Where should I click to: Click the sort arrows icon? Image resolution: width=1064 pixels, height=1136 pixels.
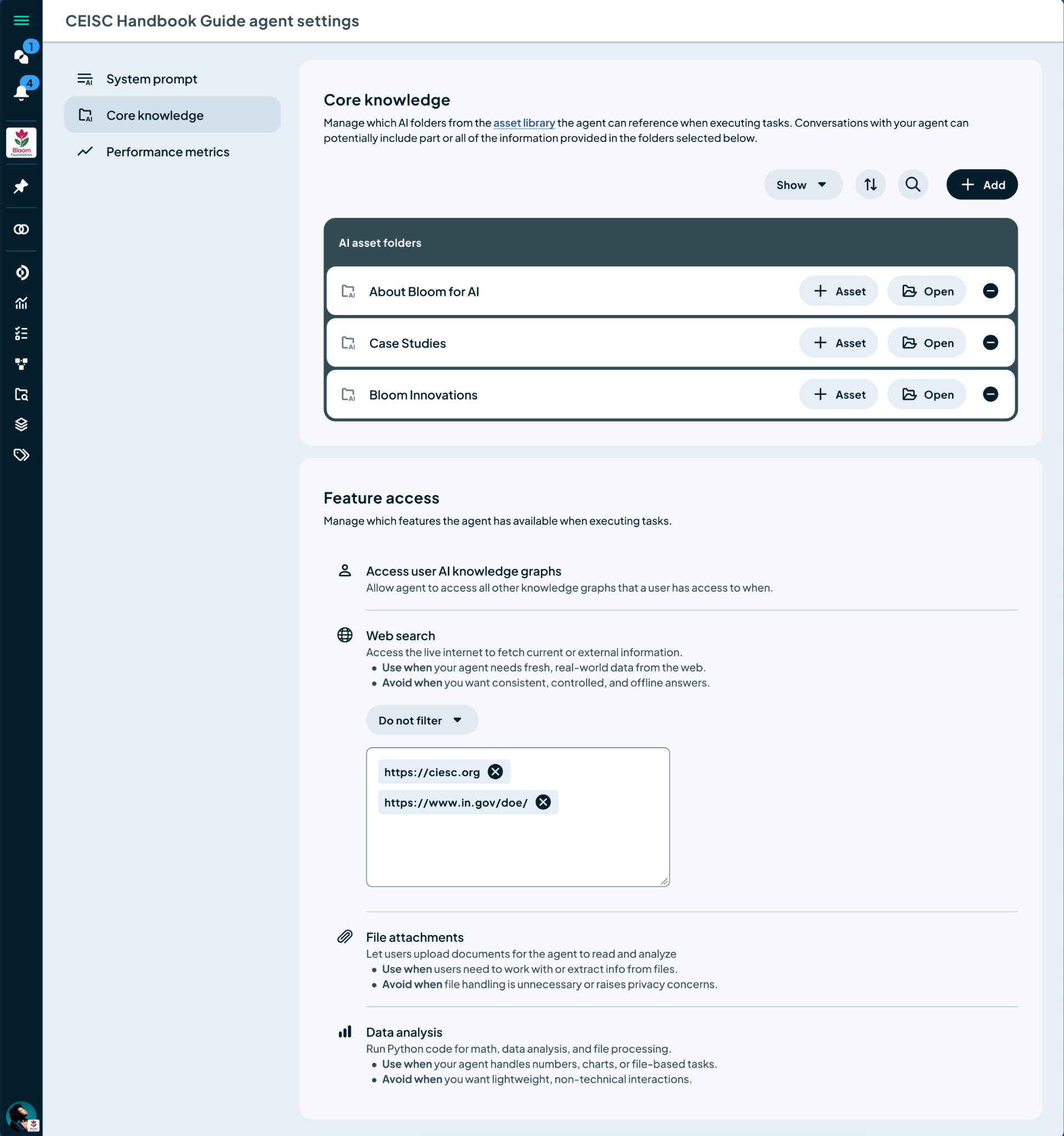pos(870,185)
